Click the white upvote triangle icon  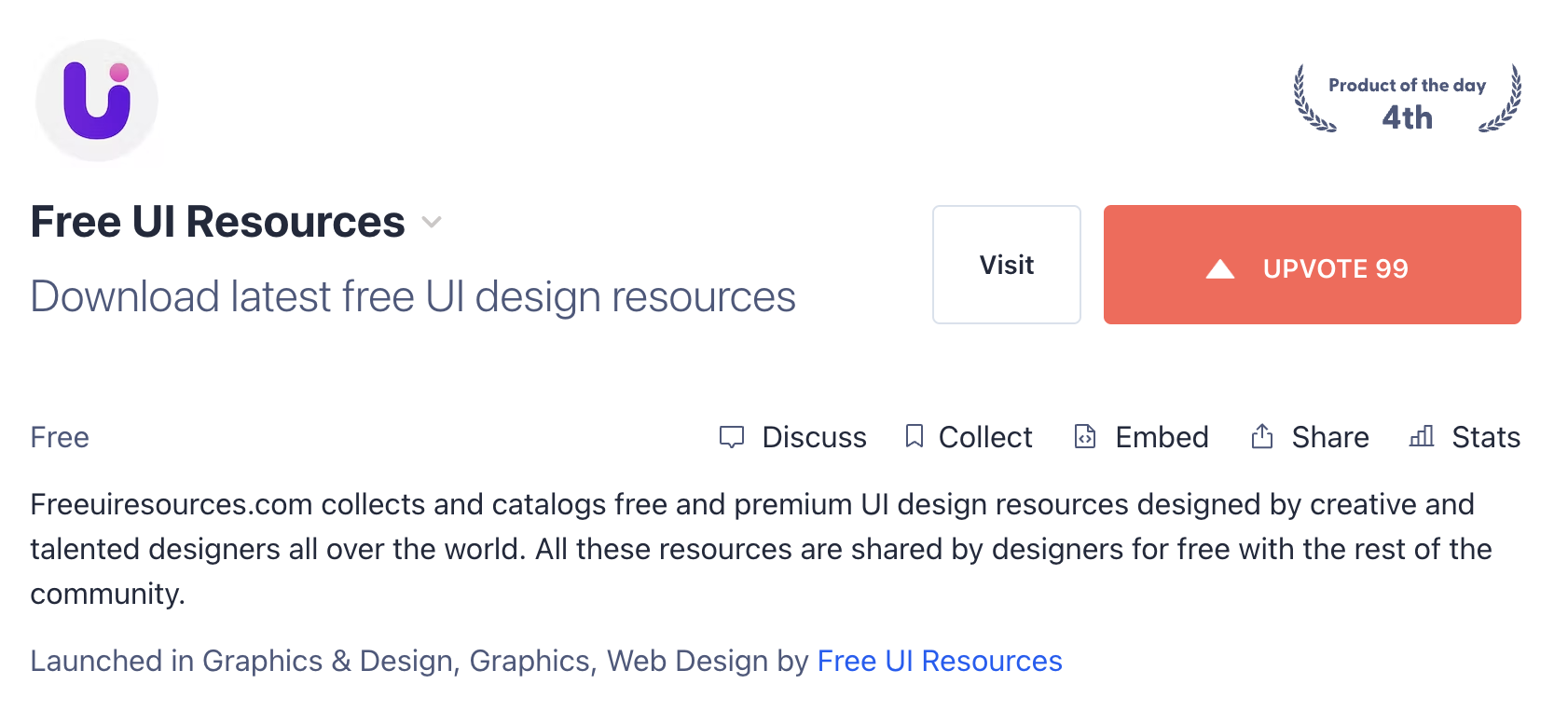coord(1219,269)
